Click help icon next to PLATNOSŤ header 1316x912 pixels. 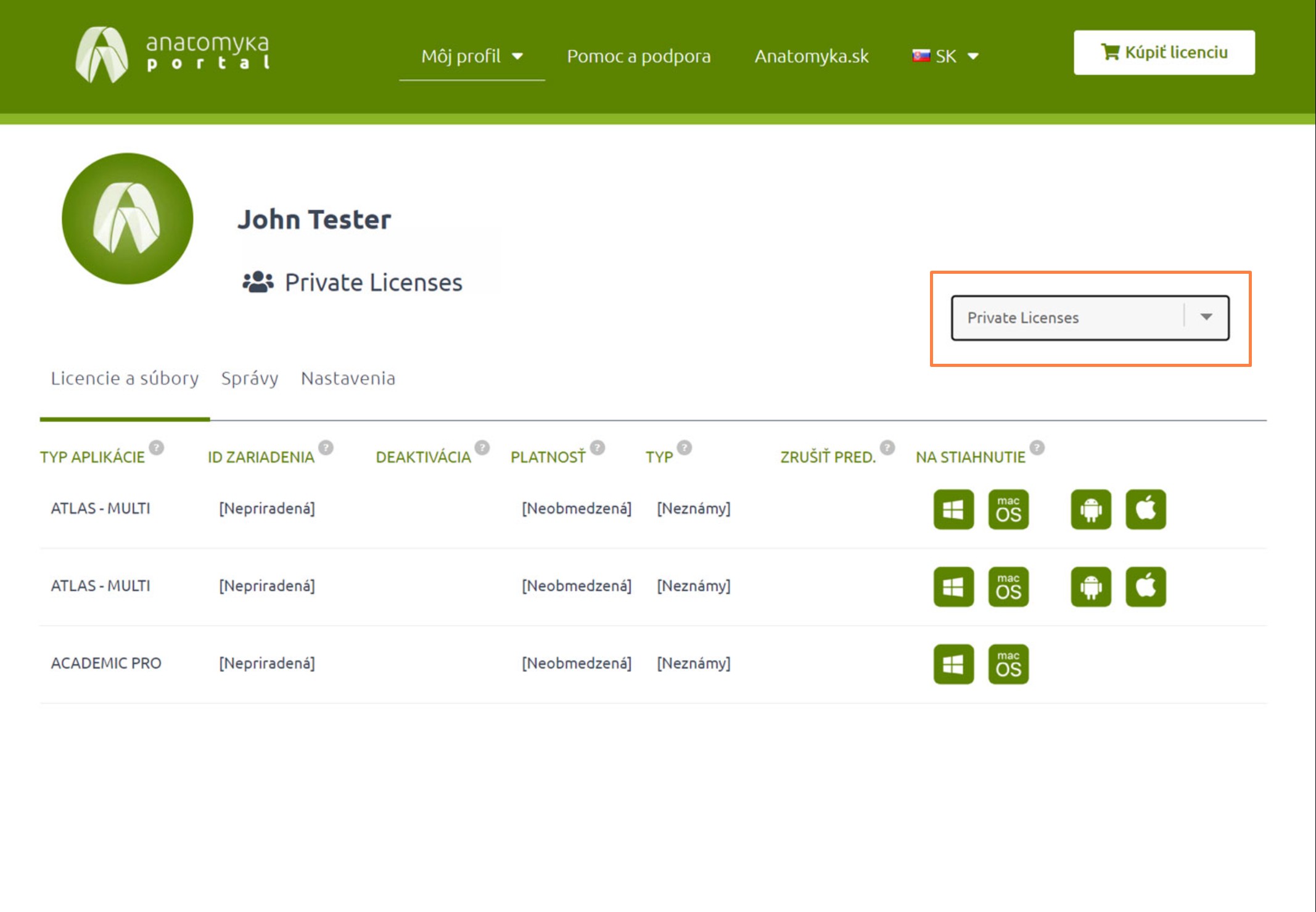(x=597, y=448)
